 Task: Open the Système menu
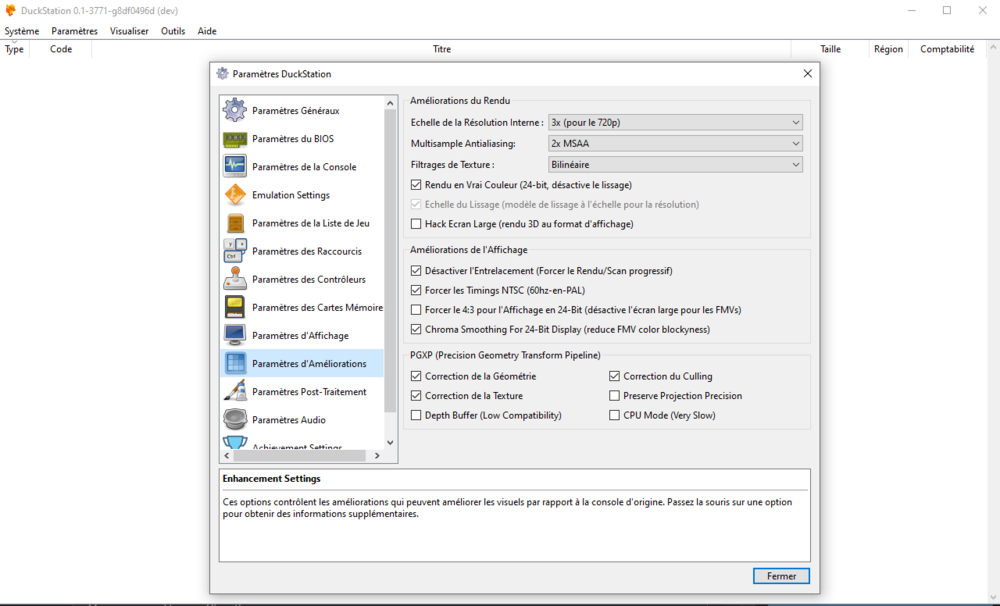[22, 31]
